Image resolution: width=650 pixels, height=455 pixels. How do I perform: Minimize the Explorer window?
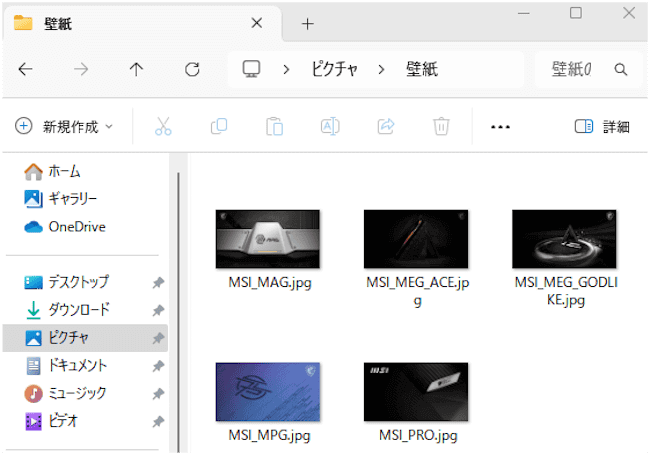tap(524, 13)
